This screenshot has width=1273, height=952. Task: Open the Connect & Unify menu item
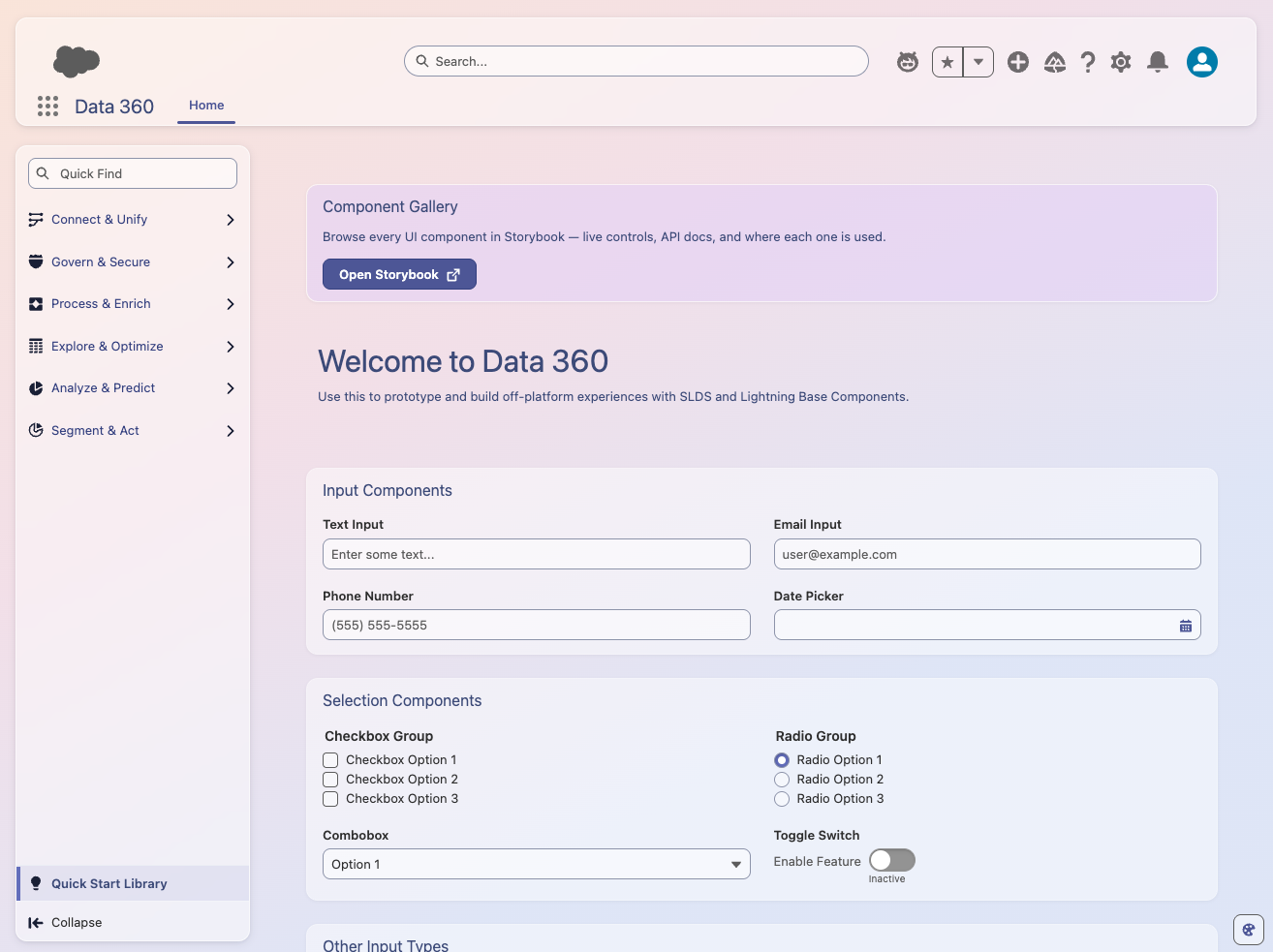point(133,220)
